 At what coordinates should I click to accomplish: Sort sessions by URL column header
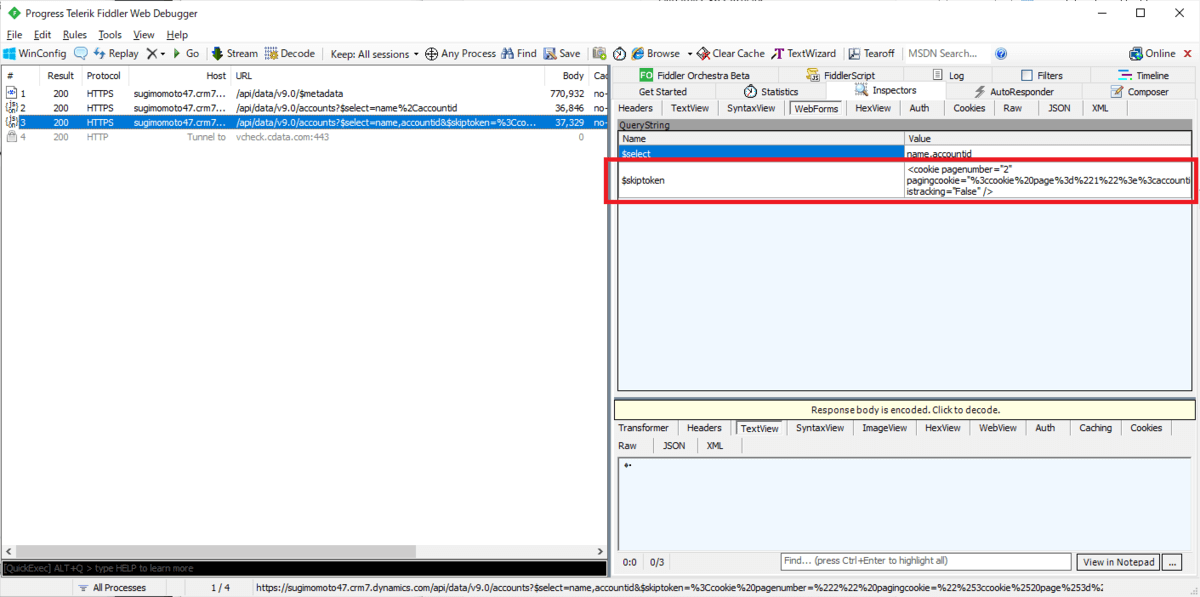pos(388,76)
